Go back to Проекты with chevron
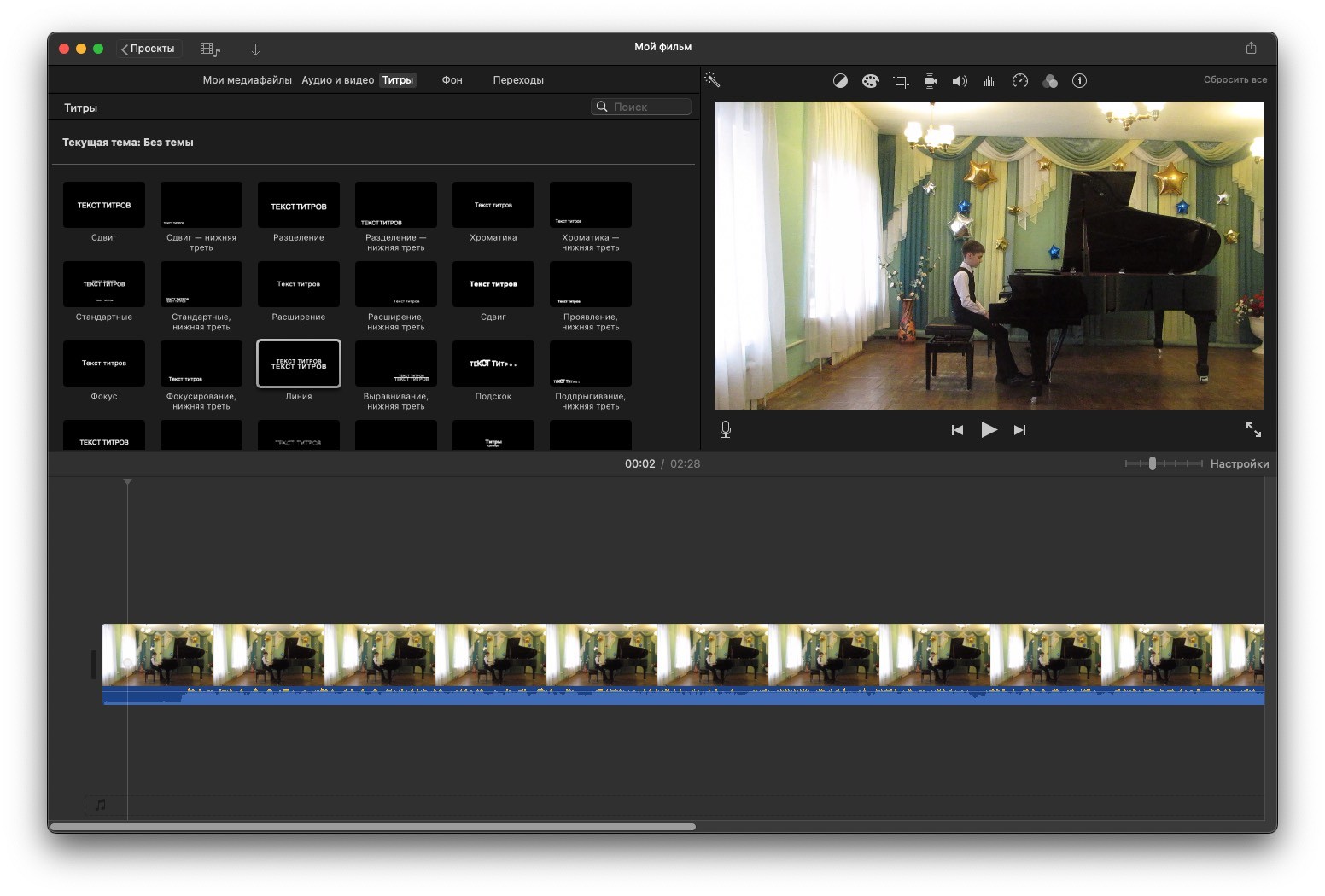The width and height of the screenshot is (1325, 896). [149, 49]
